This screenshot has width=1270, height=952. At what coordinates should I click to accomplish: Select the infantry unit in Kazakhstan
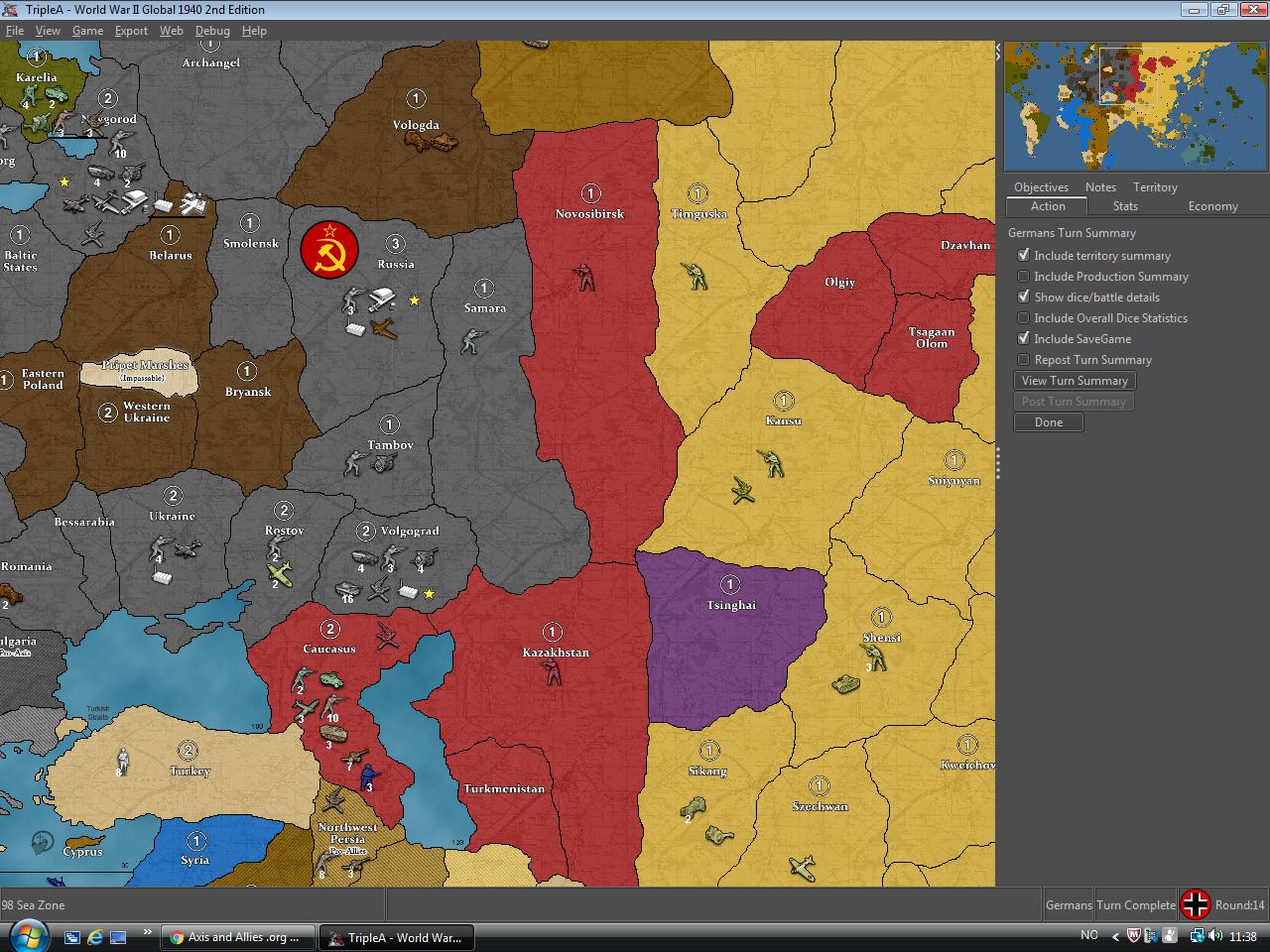click(x=552, y=673)
